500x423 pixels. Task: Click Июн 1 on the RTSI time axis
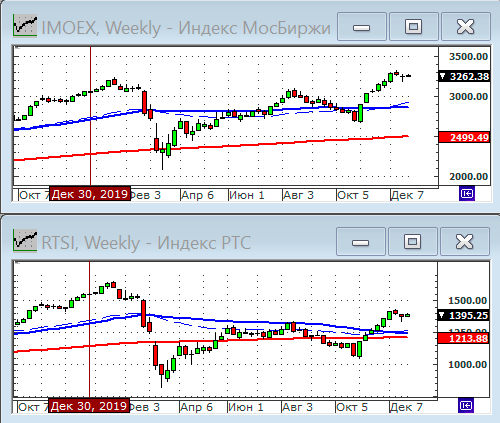tap(246, 407)
